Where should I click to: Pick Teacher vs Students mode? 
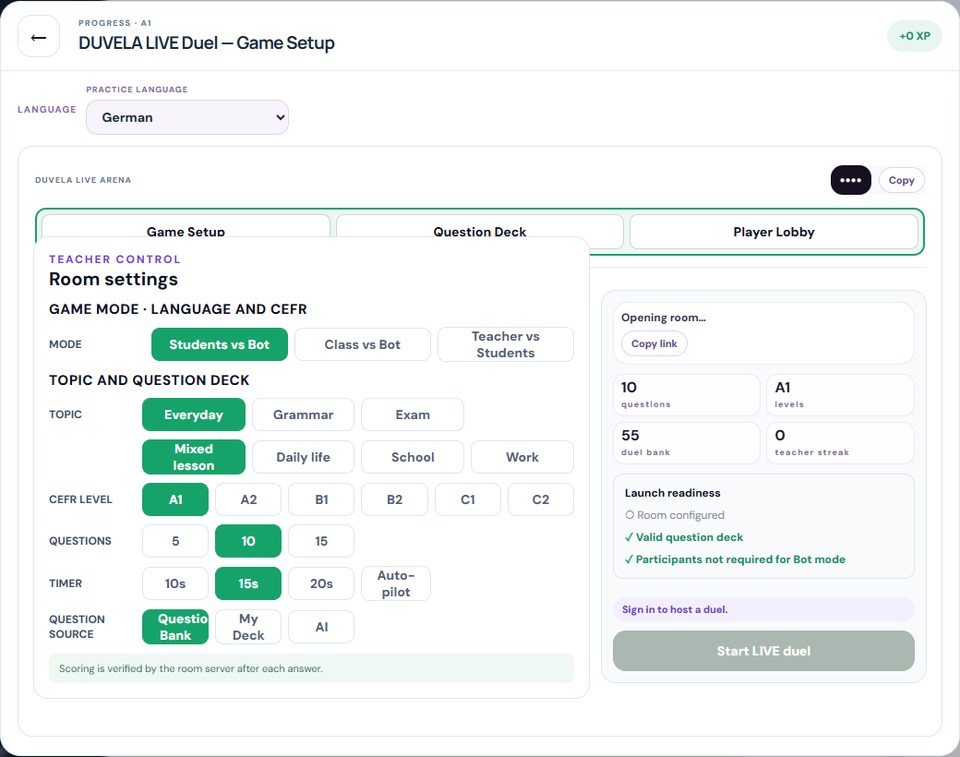(506, 345)
